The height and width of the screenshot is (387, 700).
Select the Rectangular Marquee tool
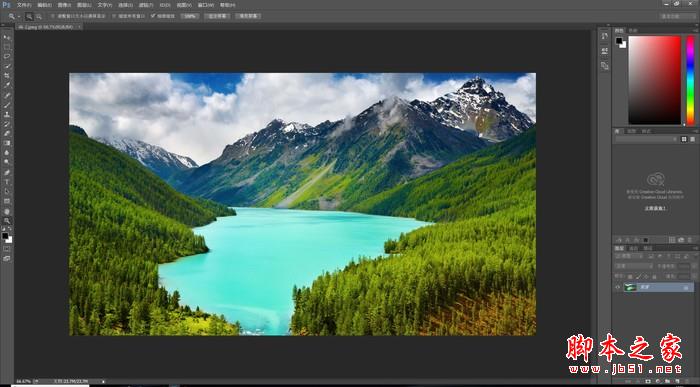click(7, 47)
